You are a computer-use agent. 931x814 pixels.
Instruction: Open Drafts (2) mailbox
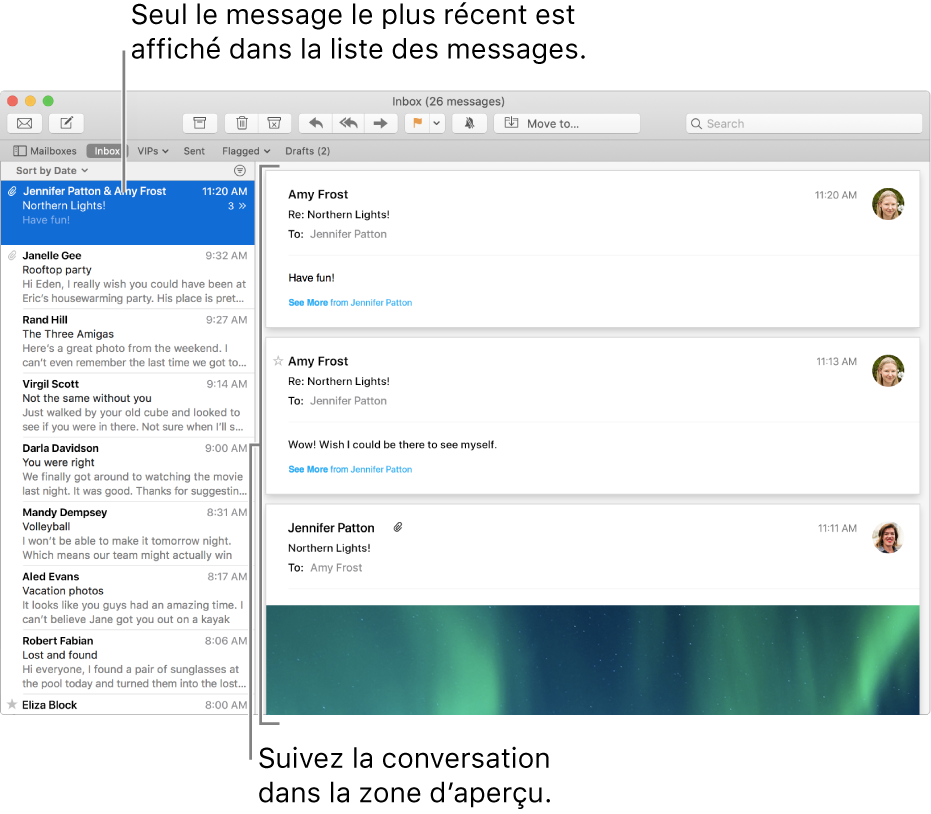coord(308,151)
